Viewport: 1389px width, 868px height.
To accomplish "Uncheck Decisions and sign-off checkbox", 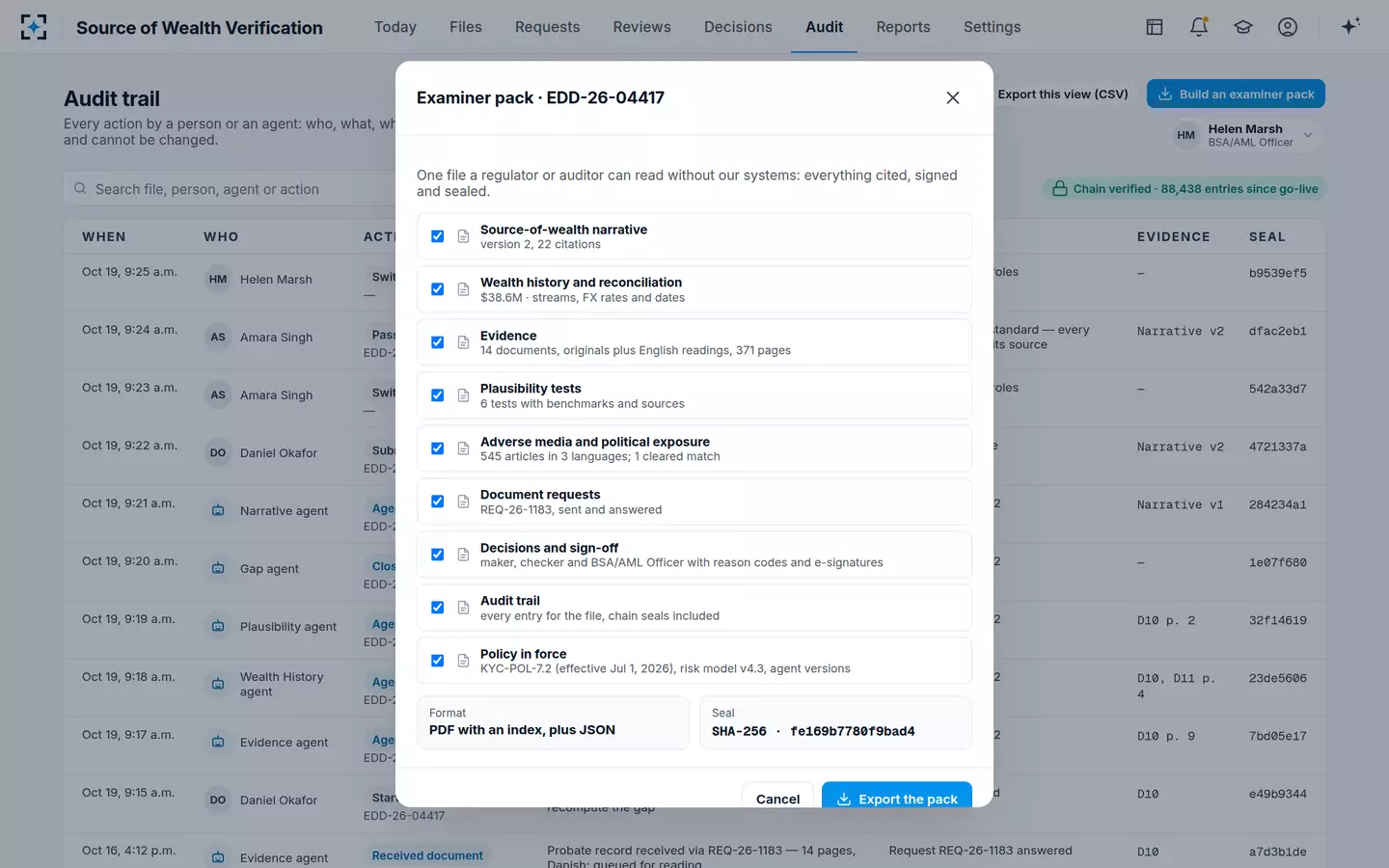I will point(438,555).
